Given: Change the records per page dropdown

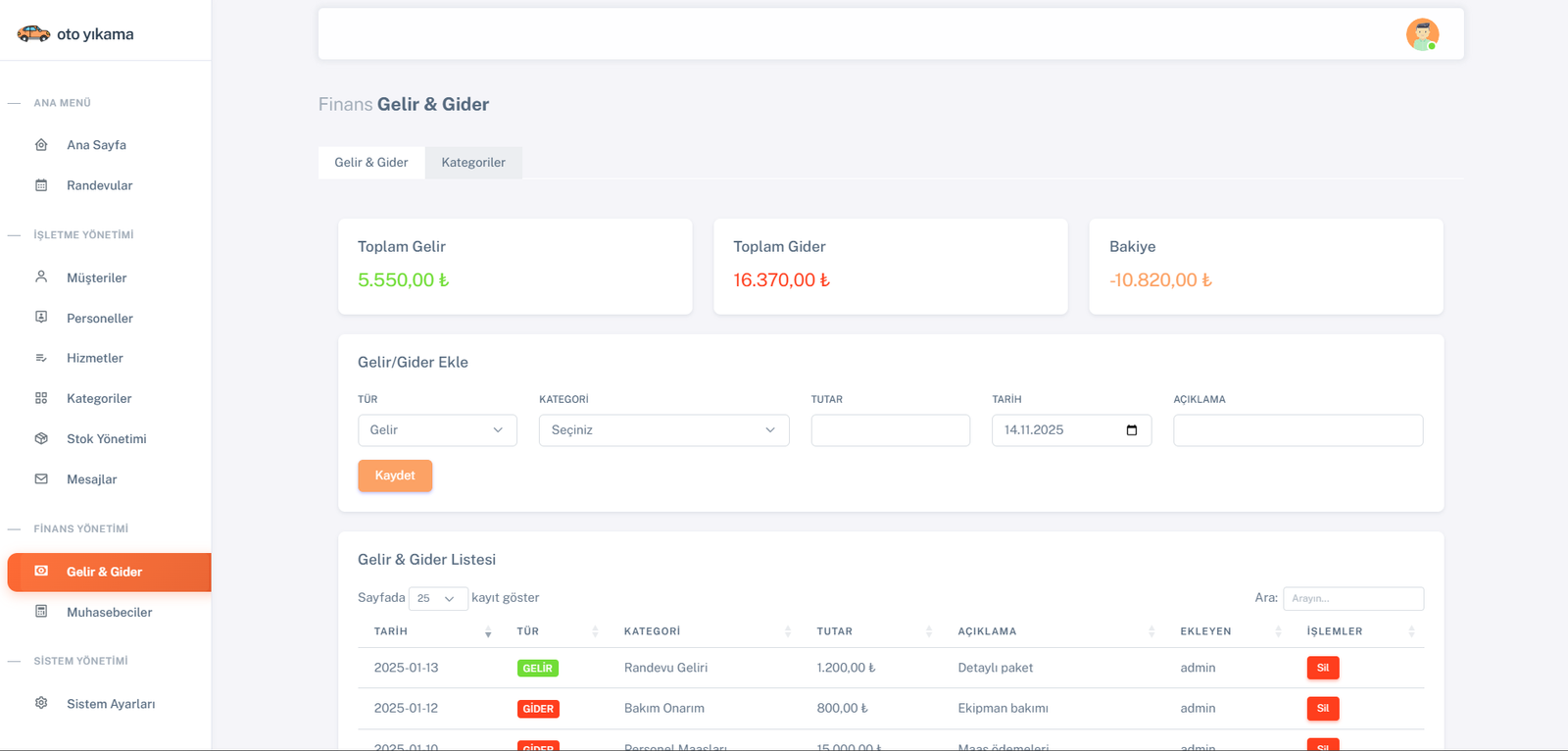Looking at the screenshot, I should (x=437, y=598).
